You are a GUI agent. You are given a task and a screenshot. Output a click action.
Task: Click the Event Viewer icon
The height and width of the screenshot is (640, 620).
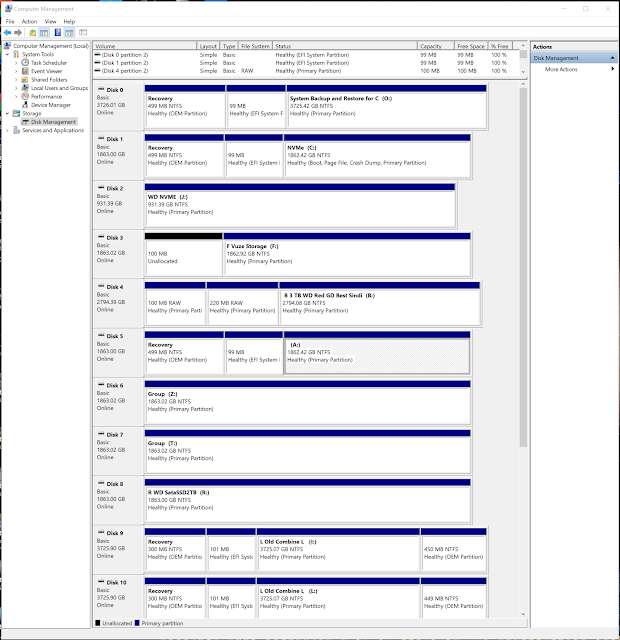point(25,71)
